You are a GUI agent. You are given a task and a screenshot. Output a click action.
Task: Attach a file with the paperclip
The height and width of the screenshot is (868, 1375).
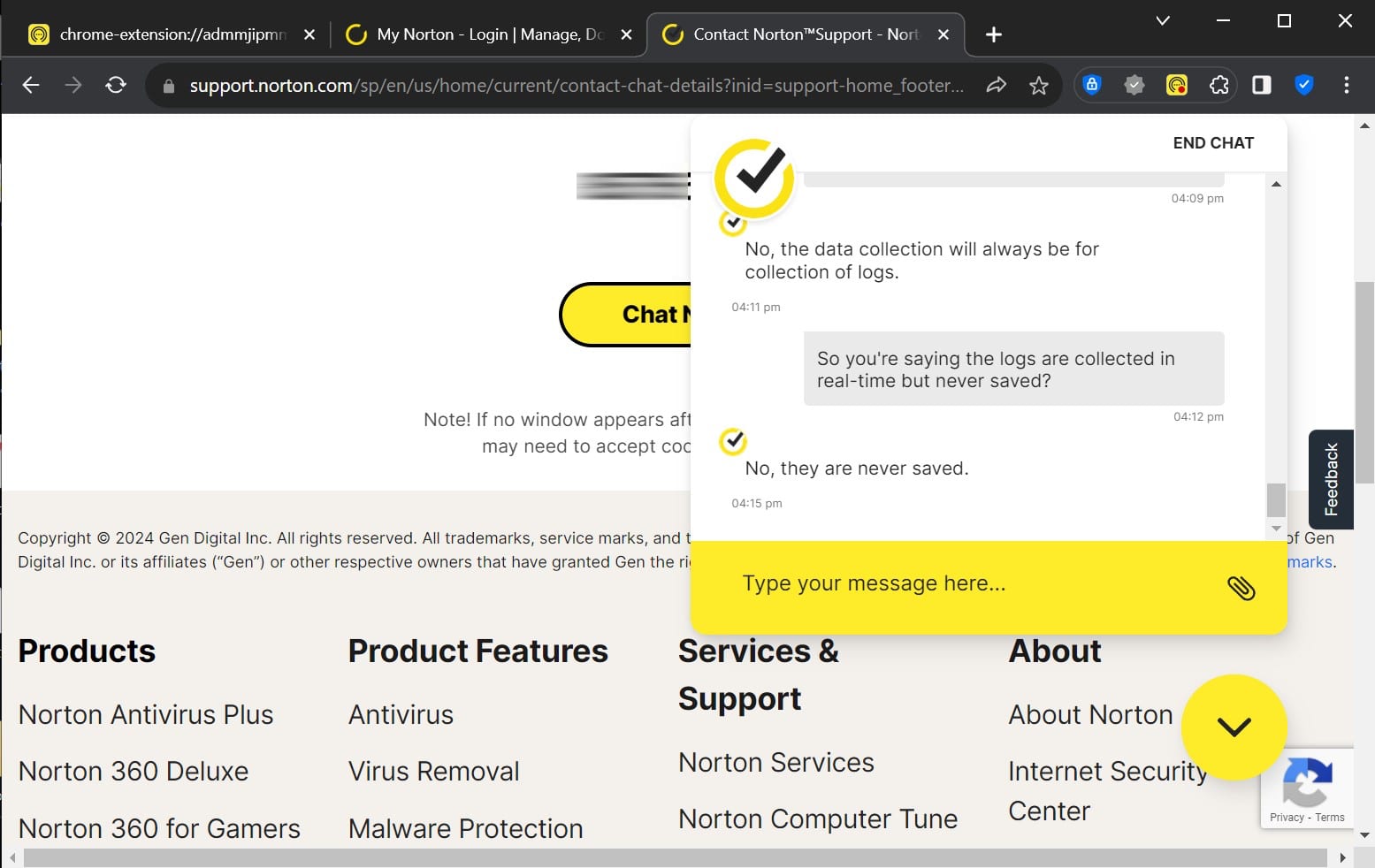tap(1241, 587)
